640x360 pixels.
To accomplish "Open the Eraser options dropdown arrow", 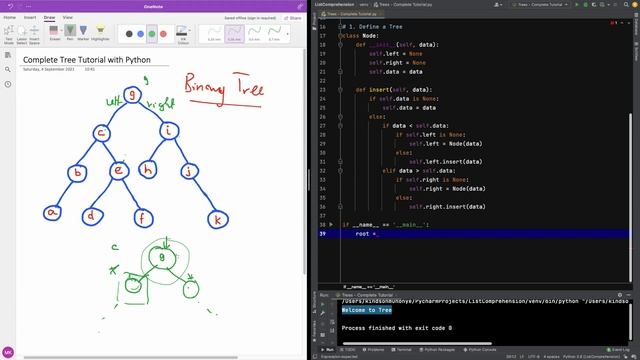I will coord(62,31).
